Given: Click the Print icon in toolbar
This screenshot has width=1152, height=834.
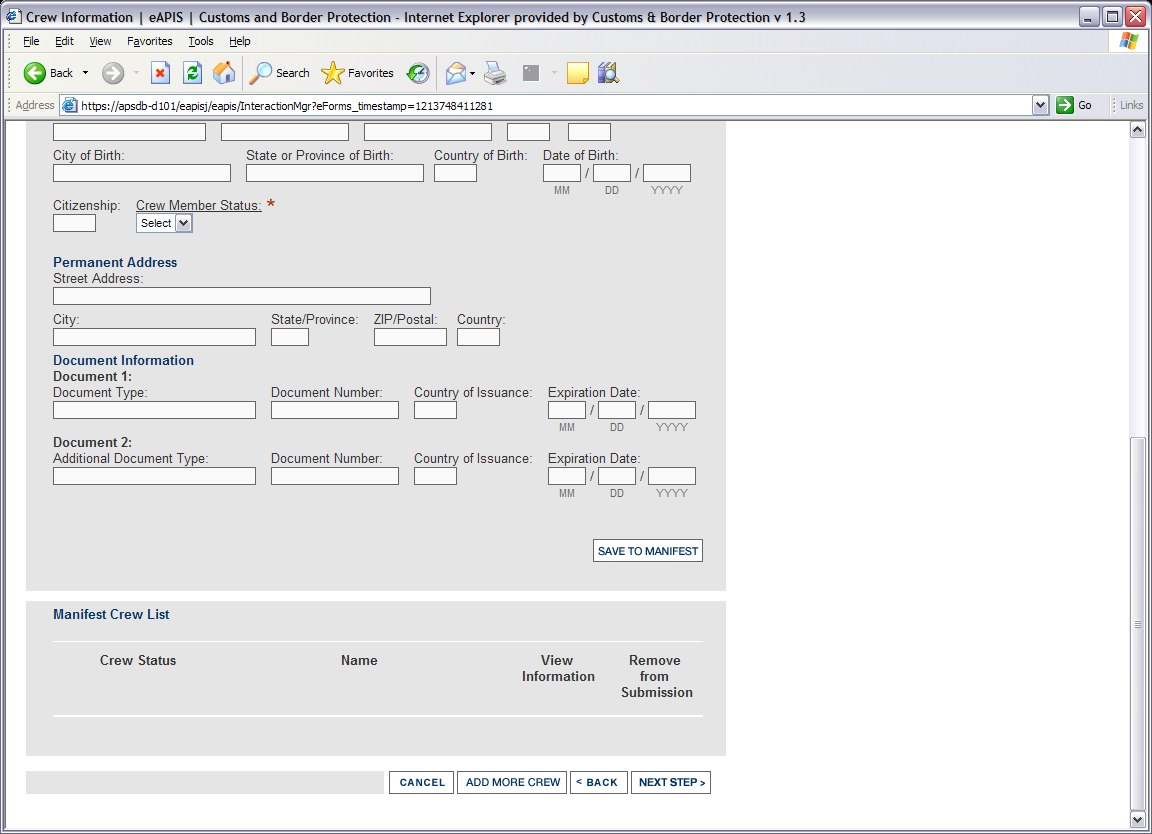Looking at the screenshot, I should click(495, 73).
